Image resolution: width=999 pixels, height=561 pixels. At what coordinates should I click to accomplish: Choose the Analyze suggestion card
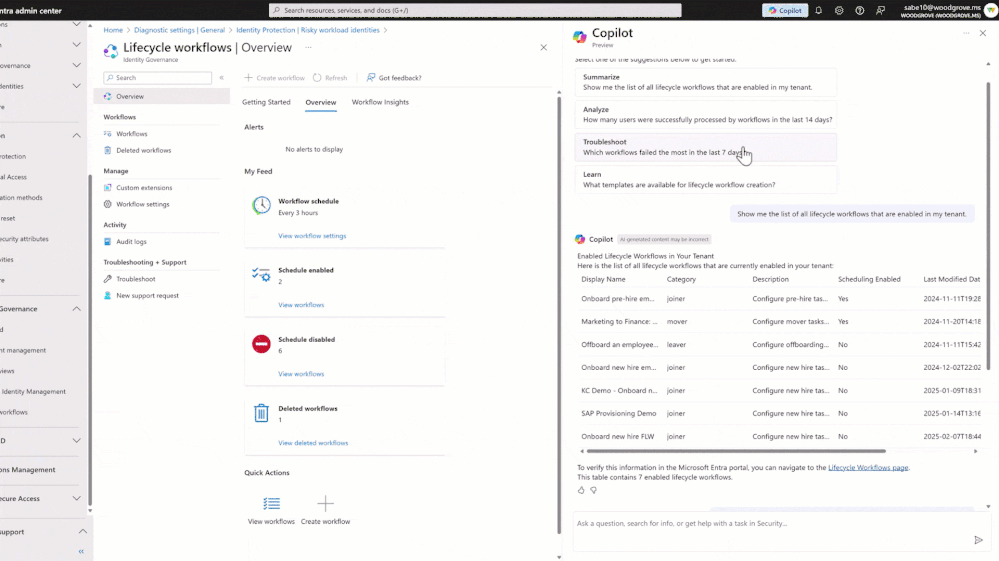click(x=705, y=115)
